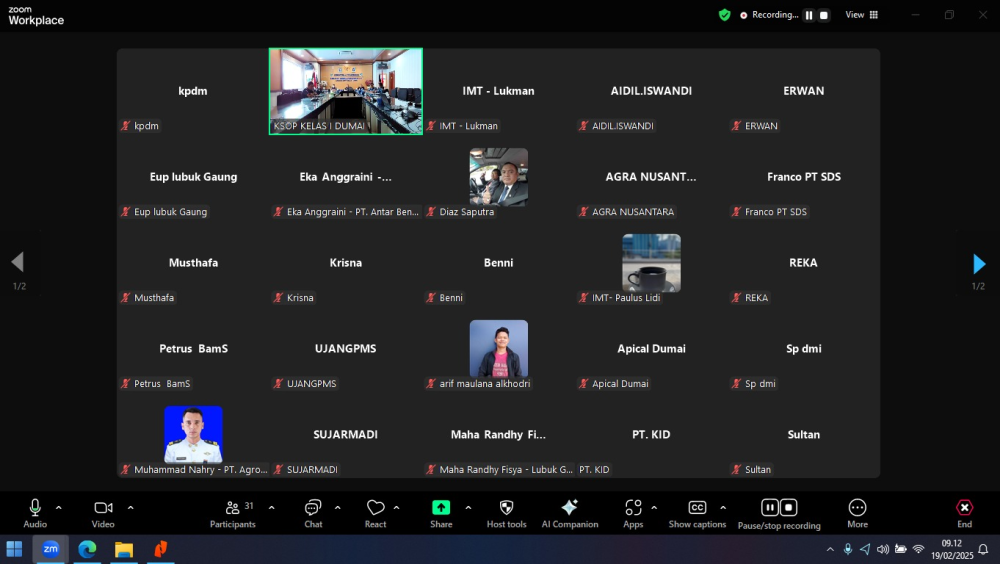Open the AI Companion
Image resolution: width=1000 pixels, height=564 pixels.
point(570,514)
